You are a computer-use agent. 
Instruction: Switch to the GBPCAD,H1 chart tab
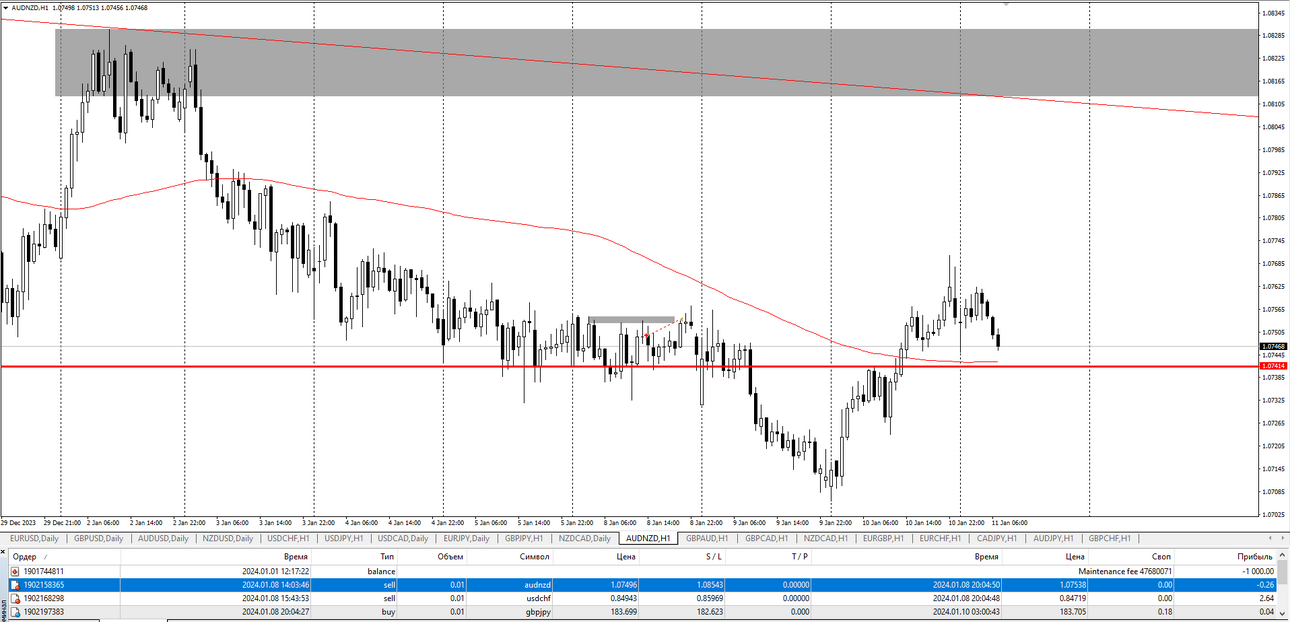point(767,538)
